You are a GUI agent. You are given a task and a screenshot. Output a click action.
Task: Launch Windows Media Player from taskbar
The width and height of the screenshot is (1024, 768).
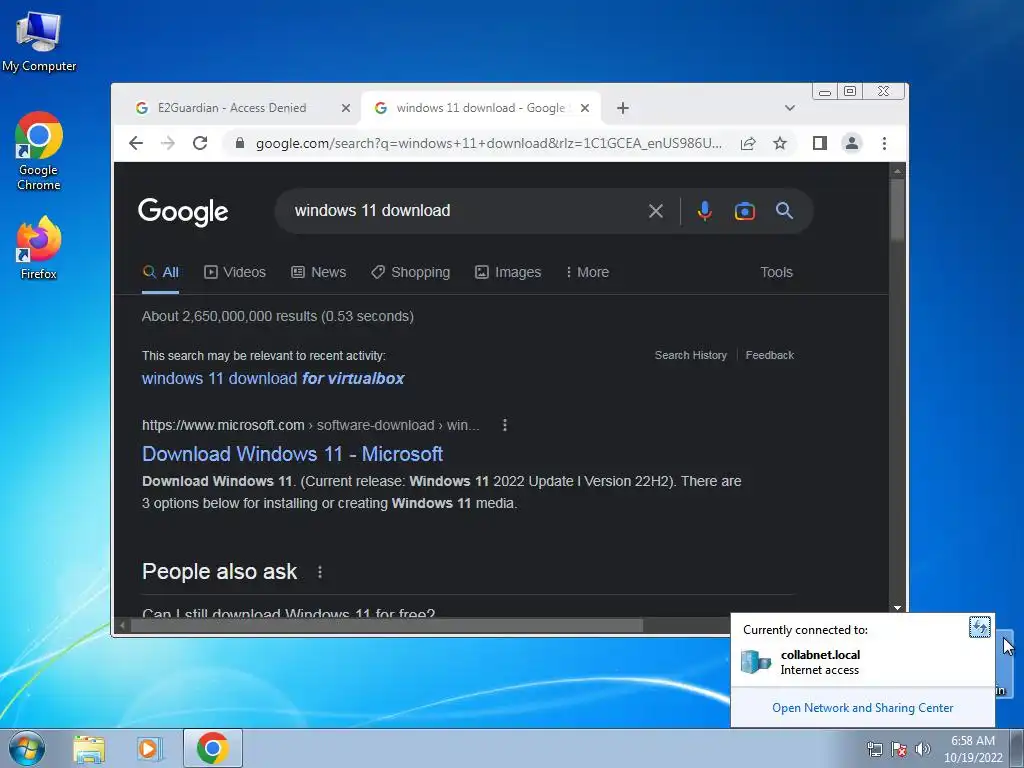(149, 749)
